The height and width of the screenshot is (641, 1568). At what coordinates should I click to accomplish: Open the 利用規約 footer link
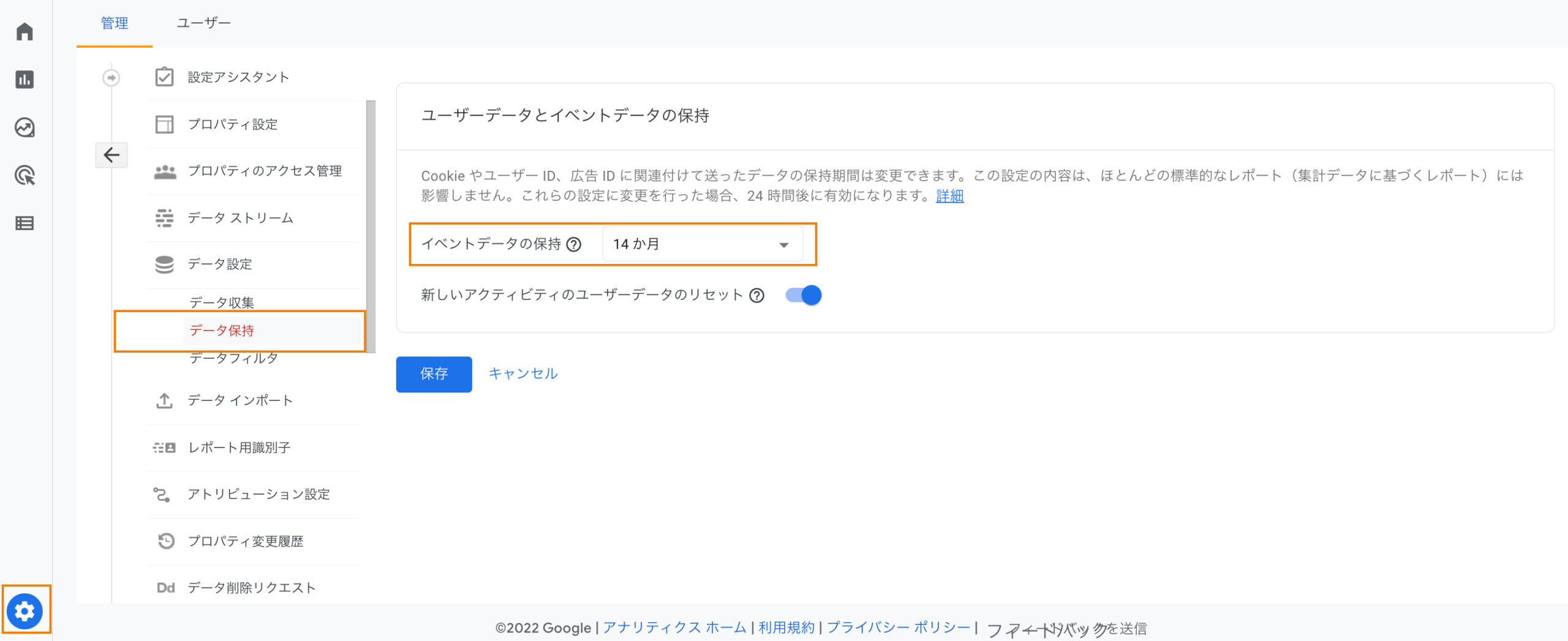(787, 628)
